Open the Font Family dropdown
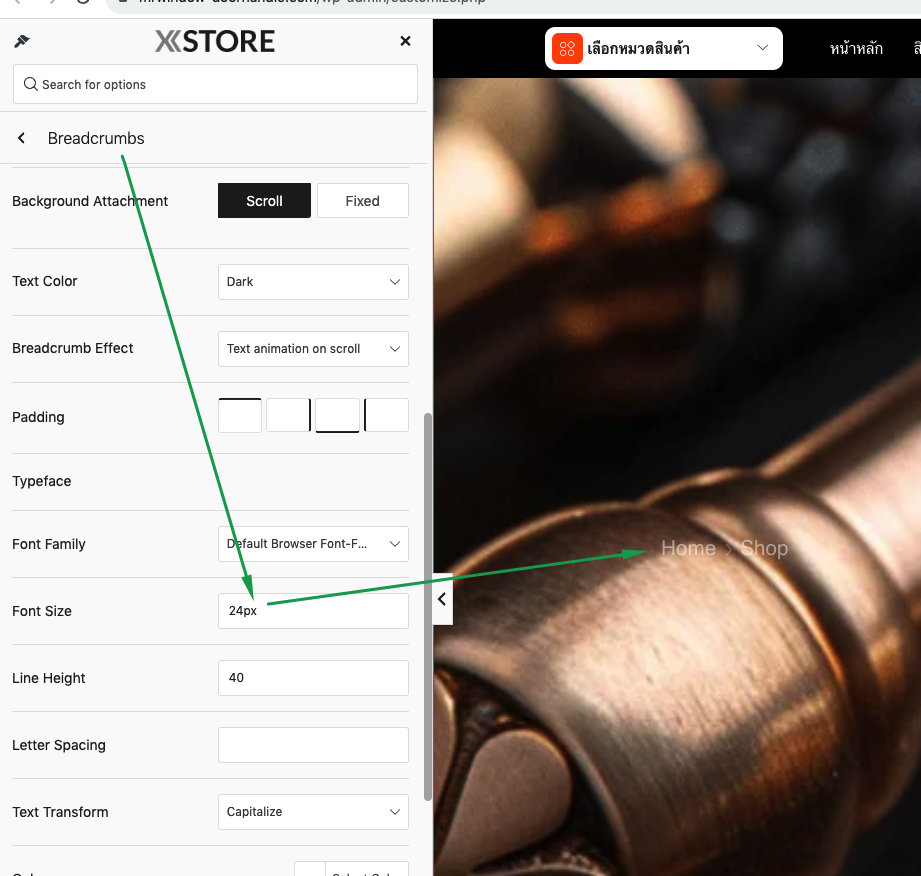 313,543
